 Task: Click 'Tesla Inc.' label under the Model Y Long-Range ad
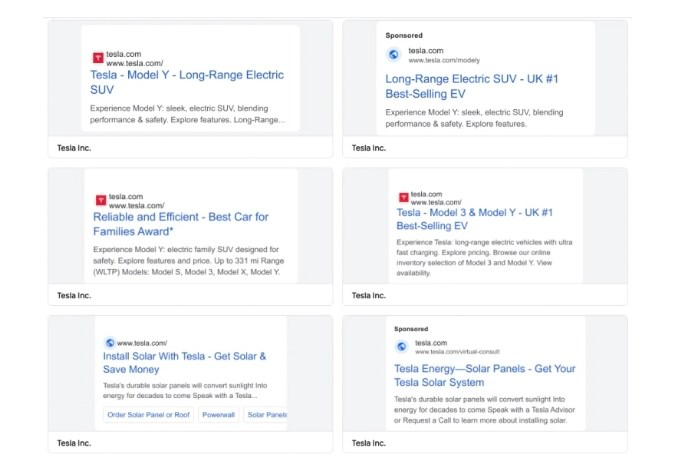[74, 148]
